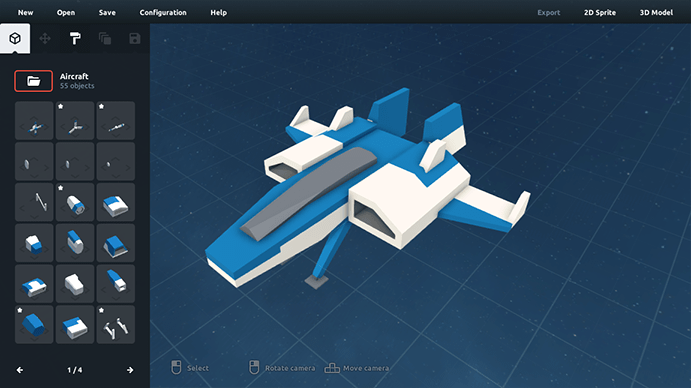
Task: Pick the slanted blue-white fuselage thumbnail
Action: [115, 284]
